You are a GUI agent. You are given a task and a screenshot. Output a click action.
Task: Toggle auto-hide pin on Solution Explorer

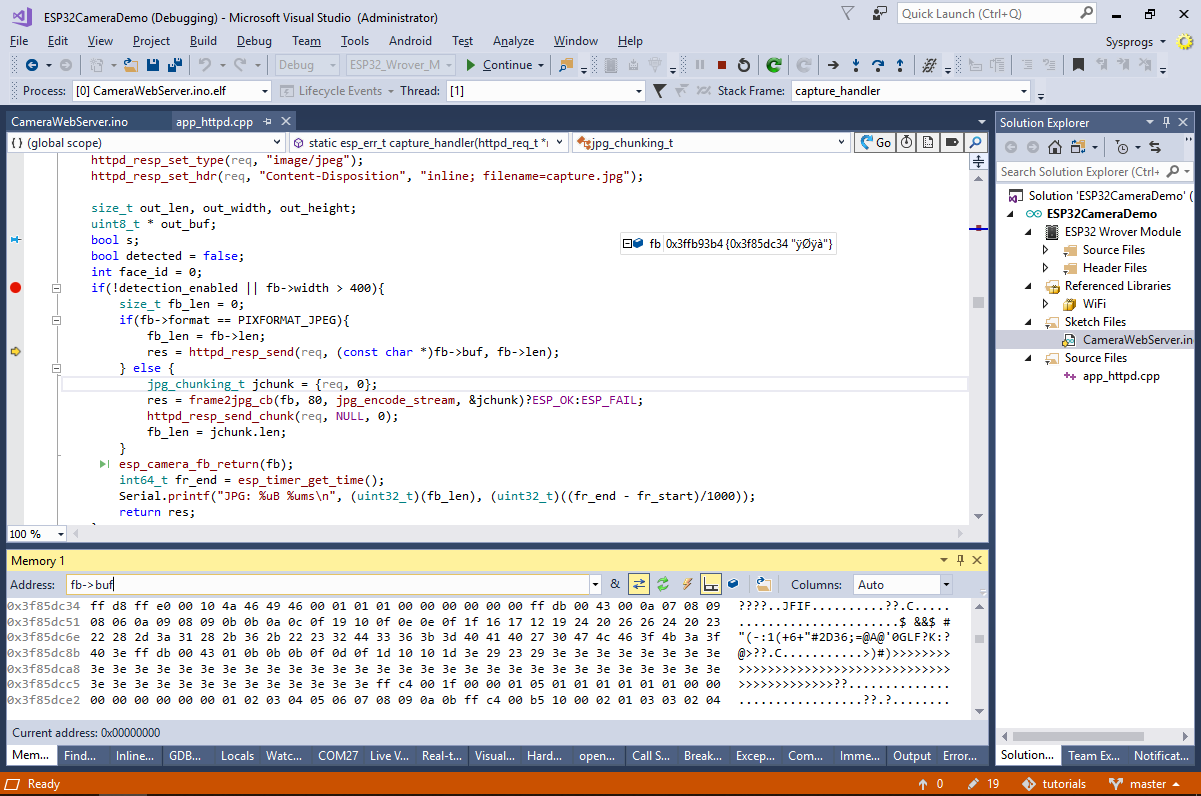[1166, 122]
